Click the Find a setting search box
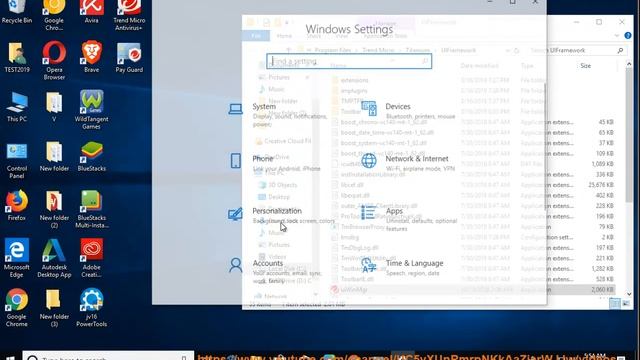Screen dimensions: 640x360 (349, 61)
